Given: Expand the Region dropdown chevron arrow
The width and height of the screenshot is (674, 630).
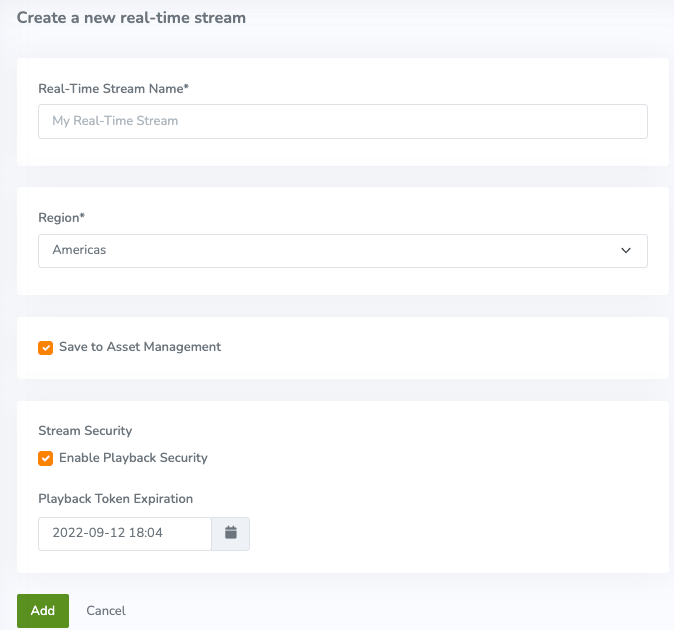Looking at the screenshot, I should pyautogui.click(x=626, y=251).
